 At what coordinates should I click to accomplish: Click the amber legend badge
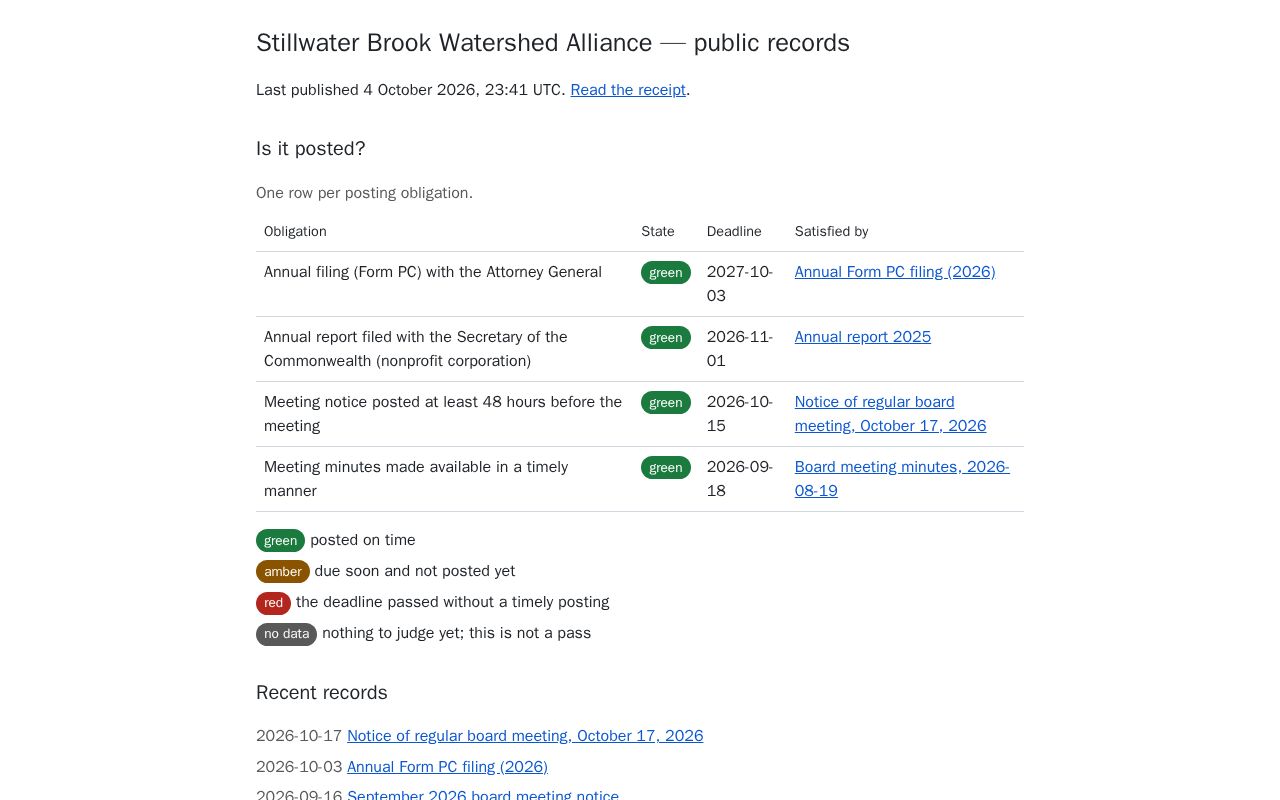coord(283,571)
